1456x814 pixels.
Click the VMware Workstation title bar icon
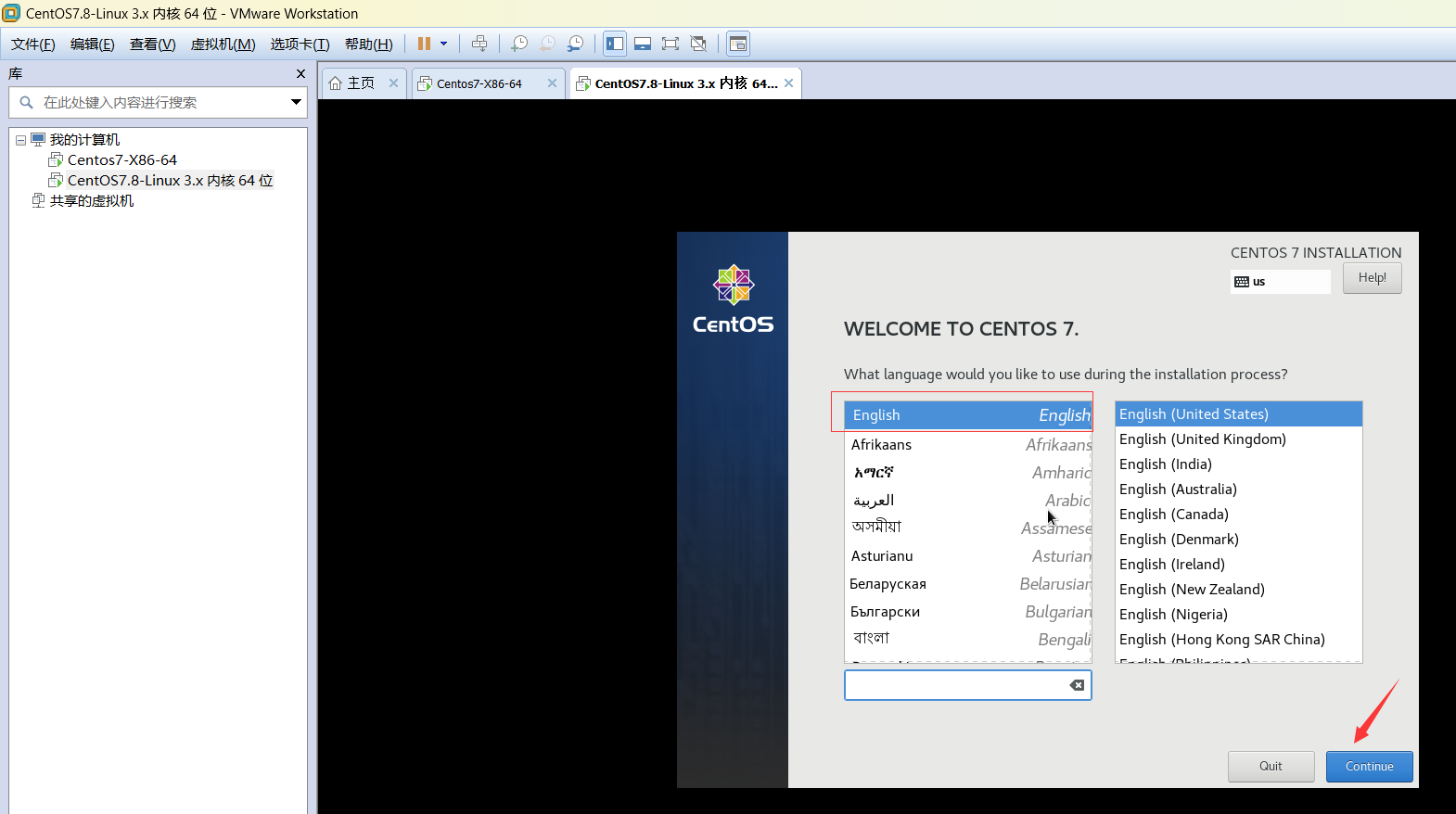pyautogui.click(x=11, y=13)
